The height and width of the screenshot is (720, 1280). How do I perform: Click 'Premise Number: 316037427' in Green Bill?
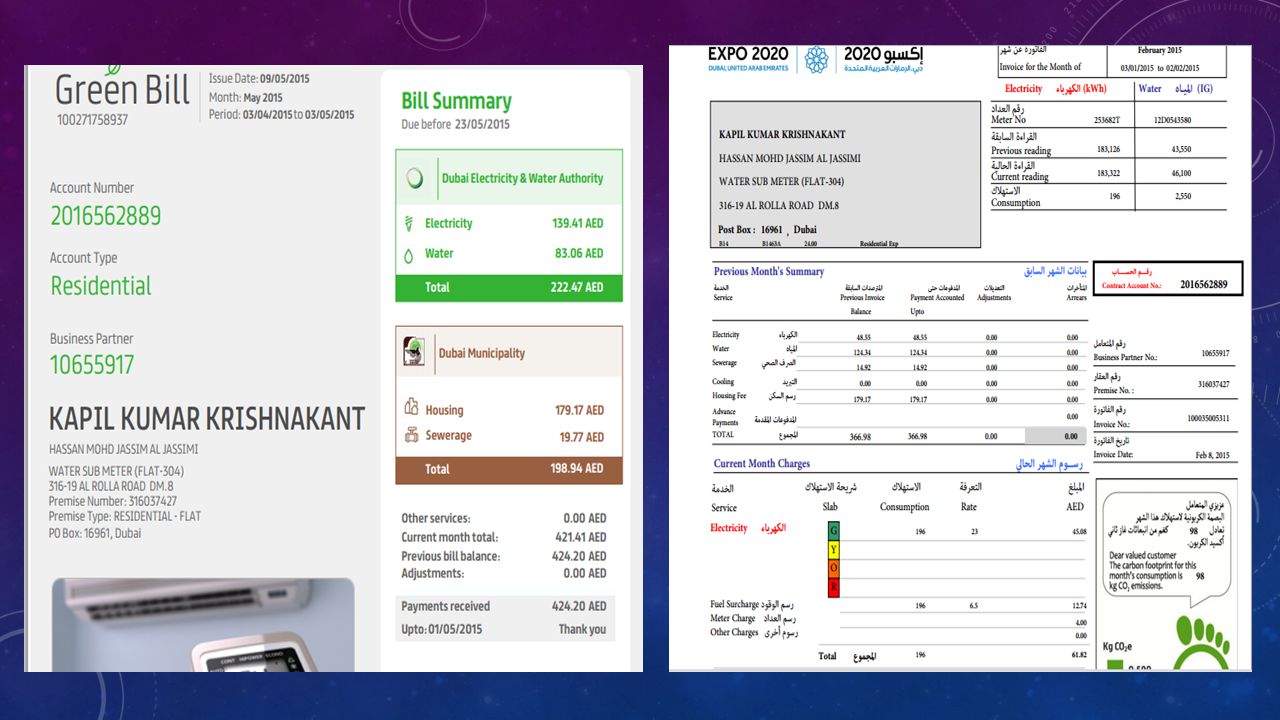(x=113, y=501)
